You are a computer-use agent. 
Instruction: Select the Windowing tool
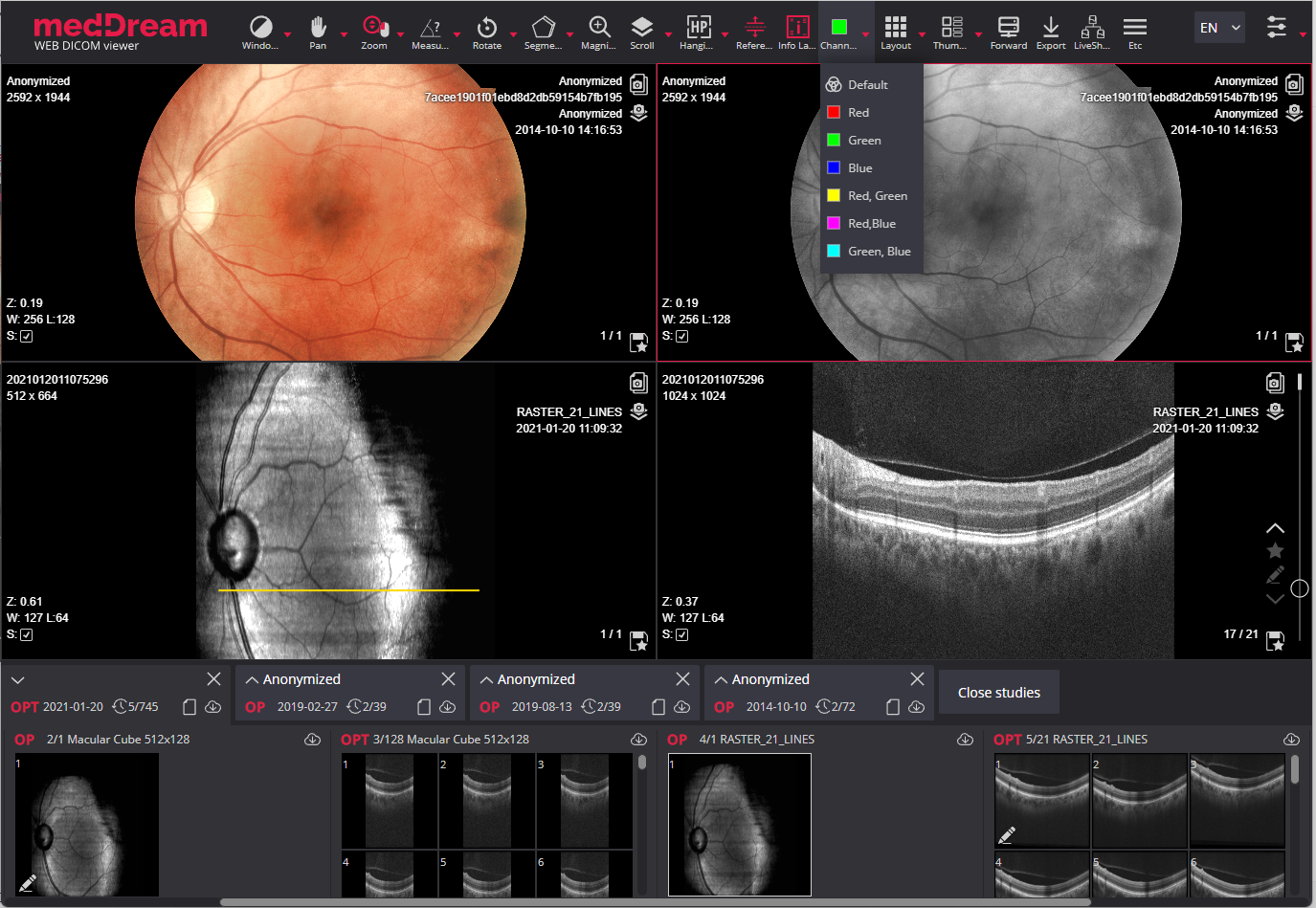tap(260, 32)
